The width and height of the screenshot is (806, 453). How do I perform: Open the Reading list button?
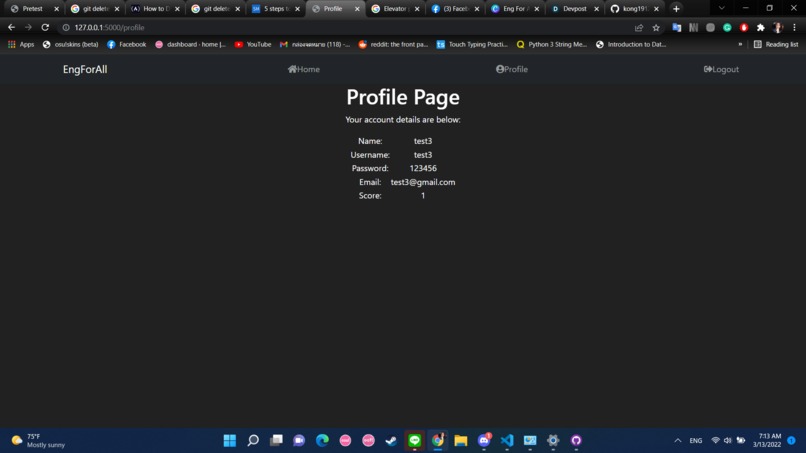[x=776, y=45]
